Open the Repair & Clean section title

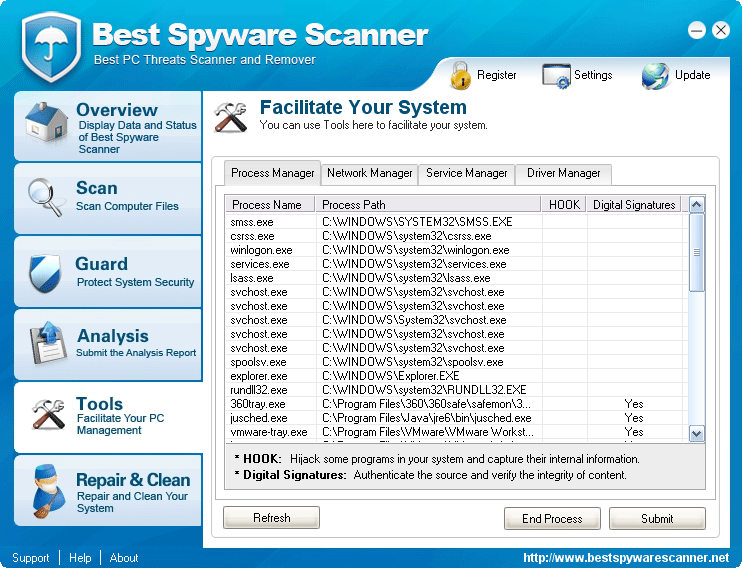[x=133, y=479]
